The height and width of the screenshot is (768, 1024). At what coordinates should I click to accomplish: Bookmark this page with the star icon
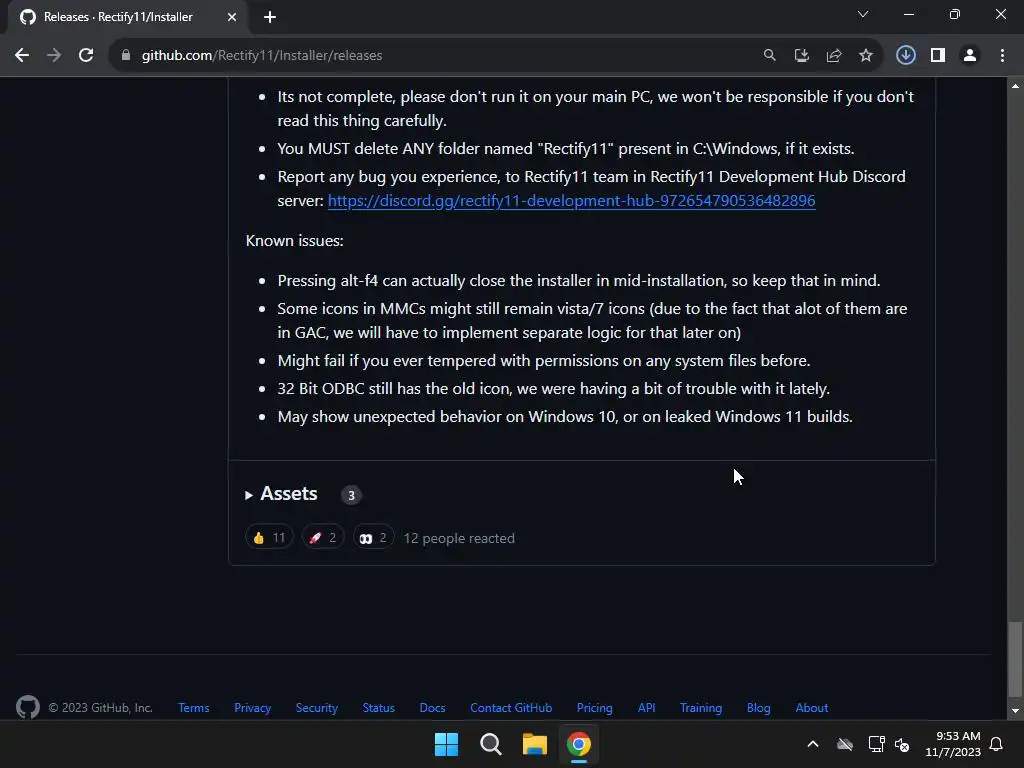866,56
